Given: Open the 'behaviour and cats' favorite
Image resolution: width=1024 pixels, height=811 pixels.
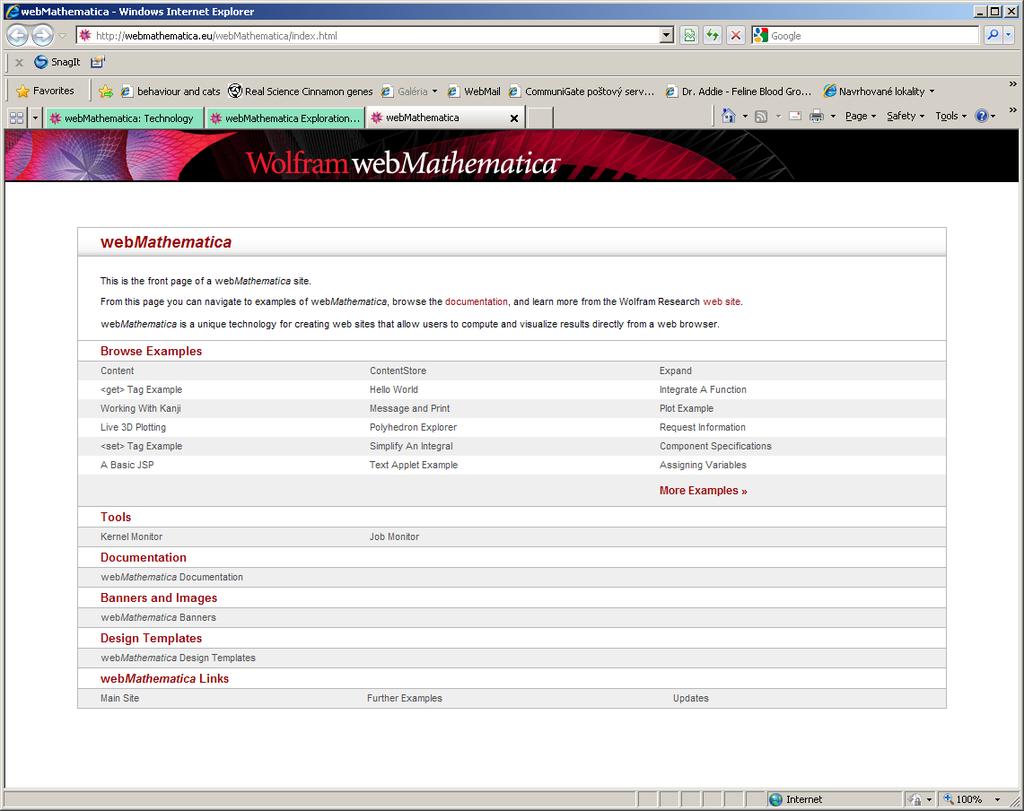Looking at the screenshot, I should click(170, 91).
